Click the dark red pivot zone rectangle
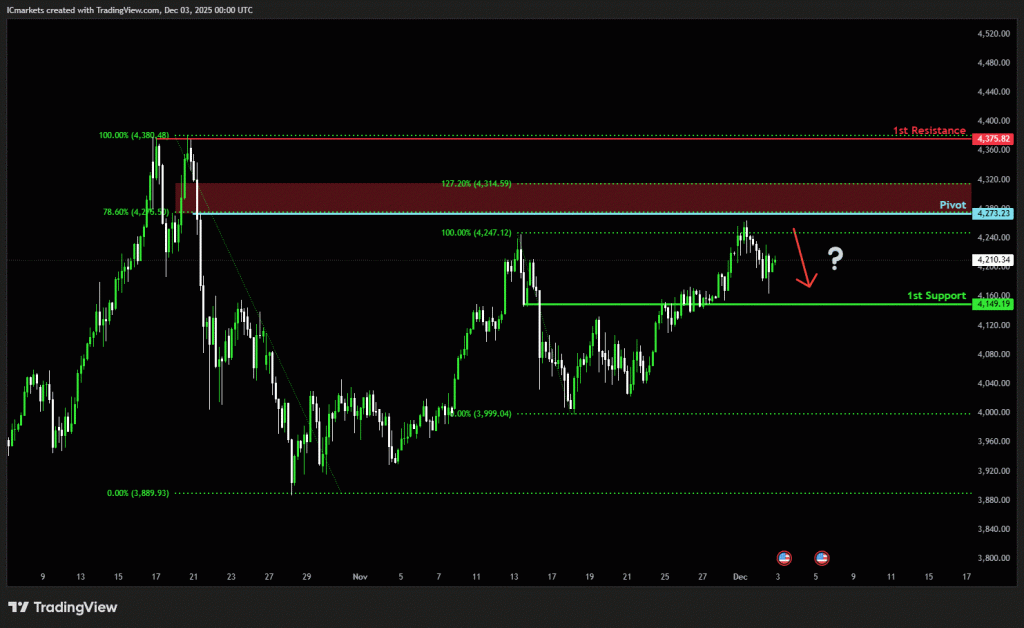The image size is (1024, 628). tap(570, 197)
